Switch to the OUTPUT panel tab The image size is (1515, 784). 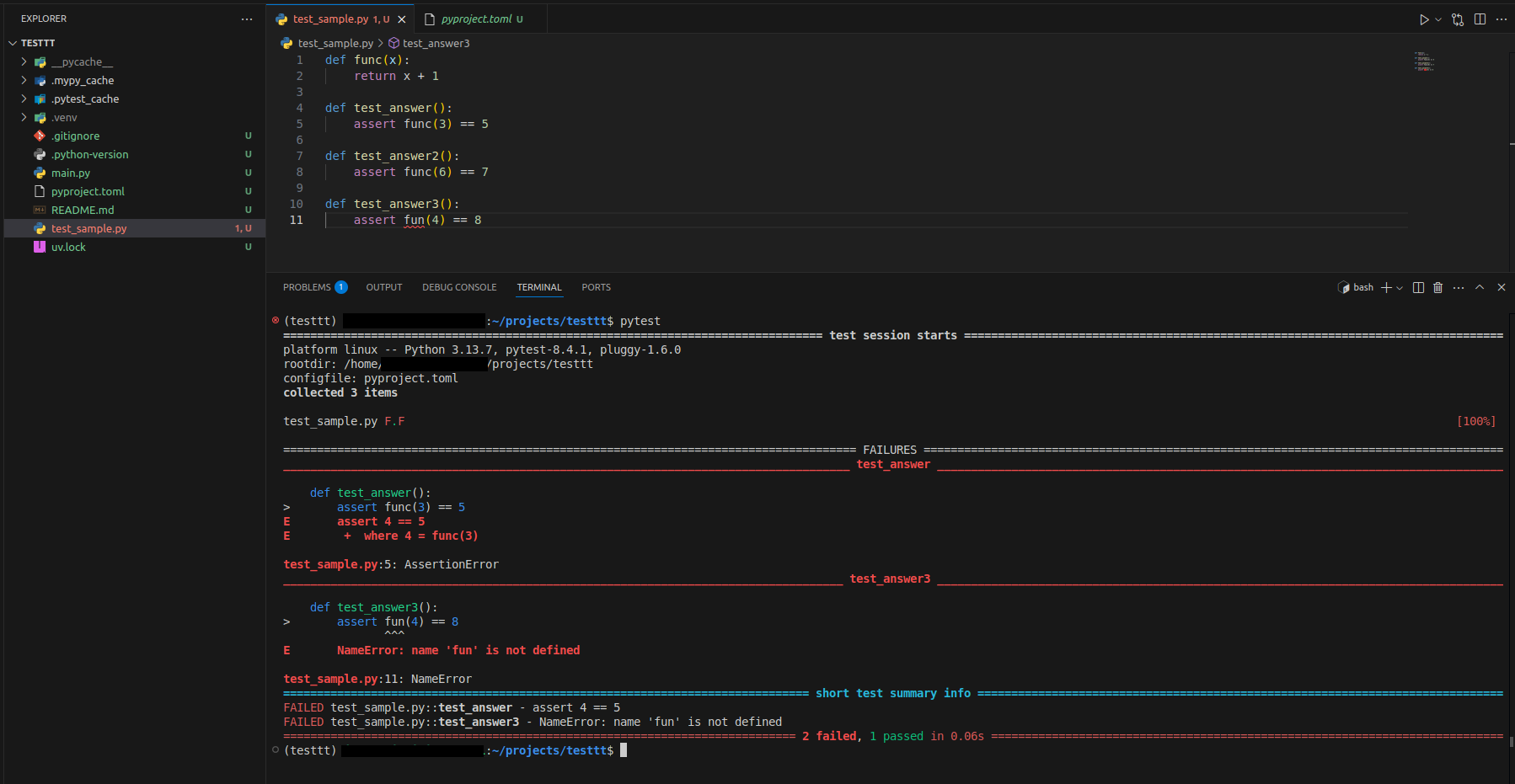(384, 287)
